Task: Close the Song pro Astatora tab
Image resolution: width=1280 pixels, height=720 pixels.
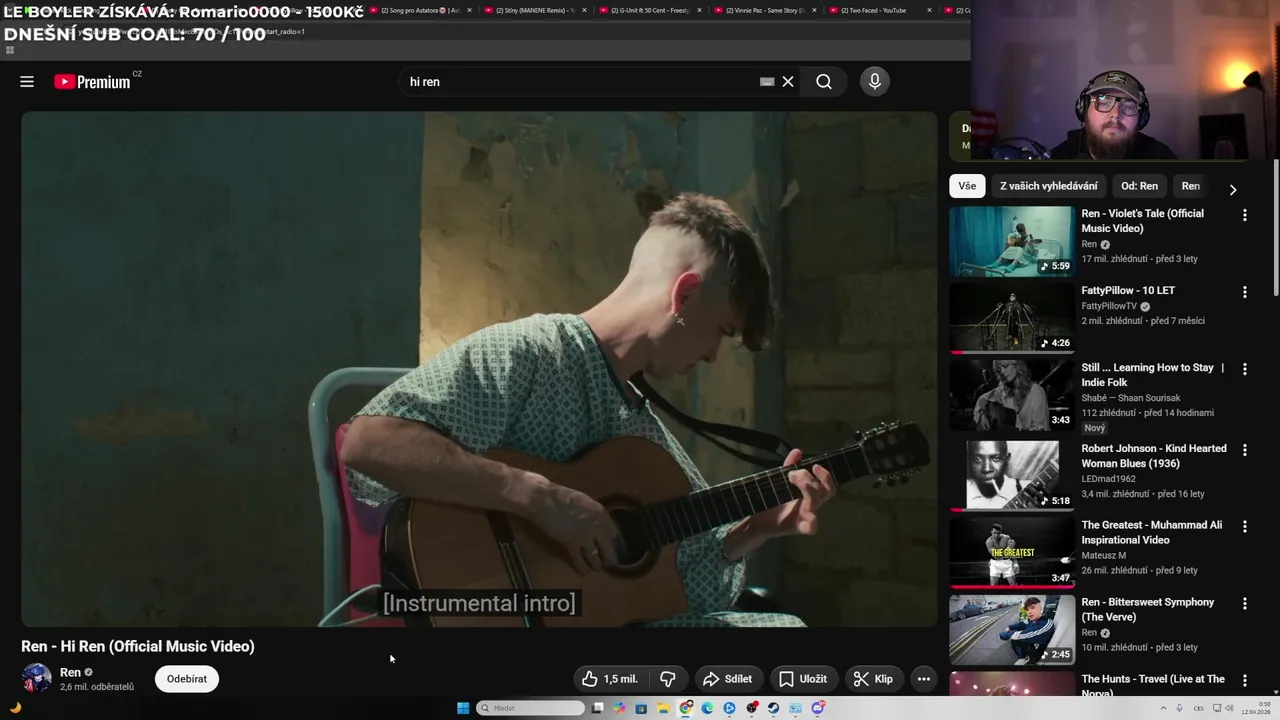Action: pos(469,10)
